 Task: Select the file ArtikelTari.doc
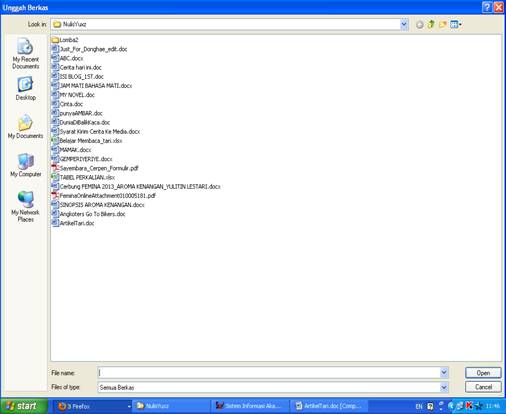pyautogui.click(x=73, y=223)
